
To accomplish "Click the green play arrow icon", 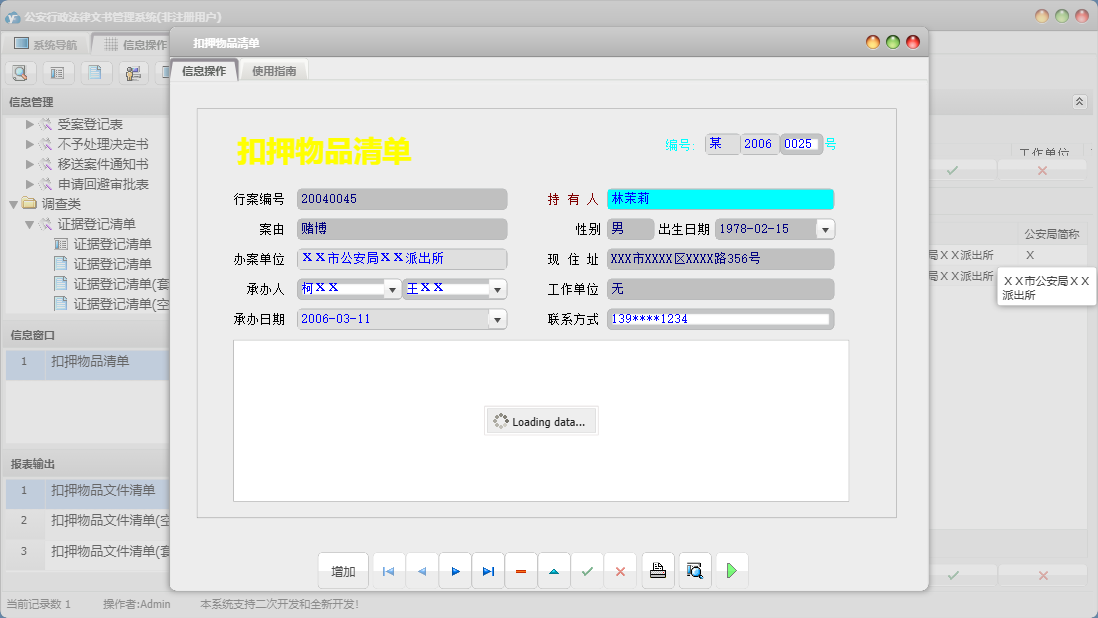I will click(x=732, y=571).
